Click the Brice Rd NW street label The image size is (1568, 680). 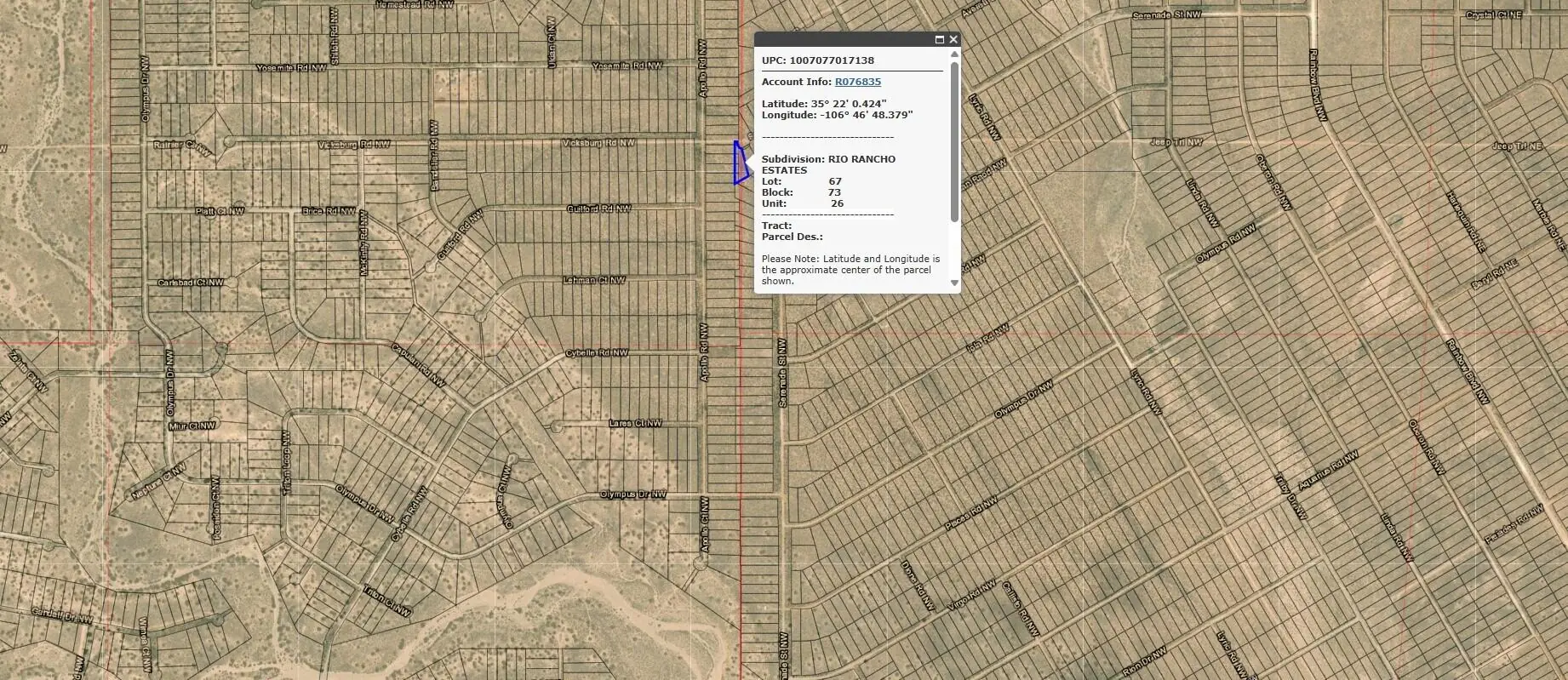tap(329, 211)
